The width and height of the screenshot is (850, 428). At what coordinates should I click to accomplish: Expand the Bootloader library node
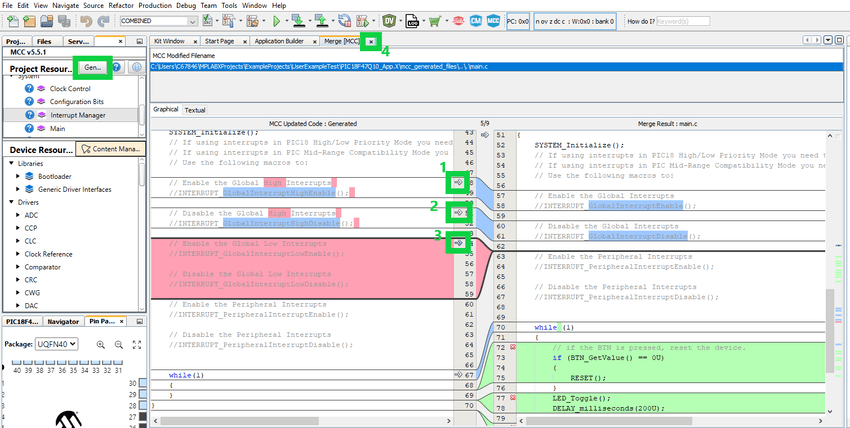pyautogui.click(x=17, y=175)
